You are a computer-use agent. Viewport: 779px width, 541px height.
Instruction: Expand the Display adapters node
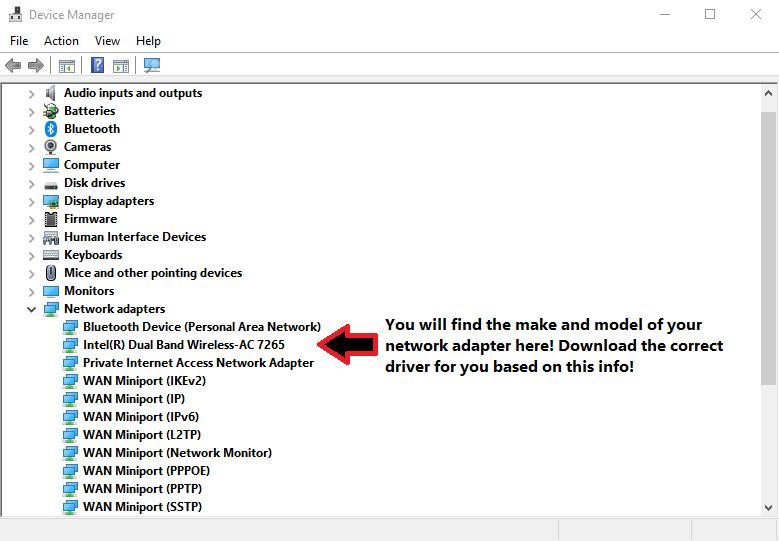point(31,202)
